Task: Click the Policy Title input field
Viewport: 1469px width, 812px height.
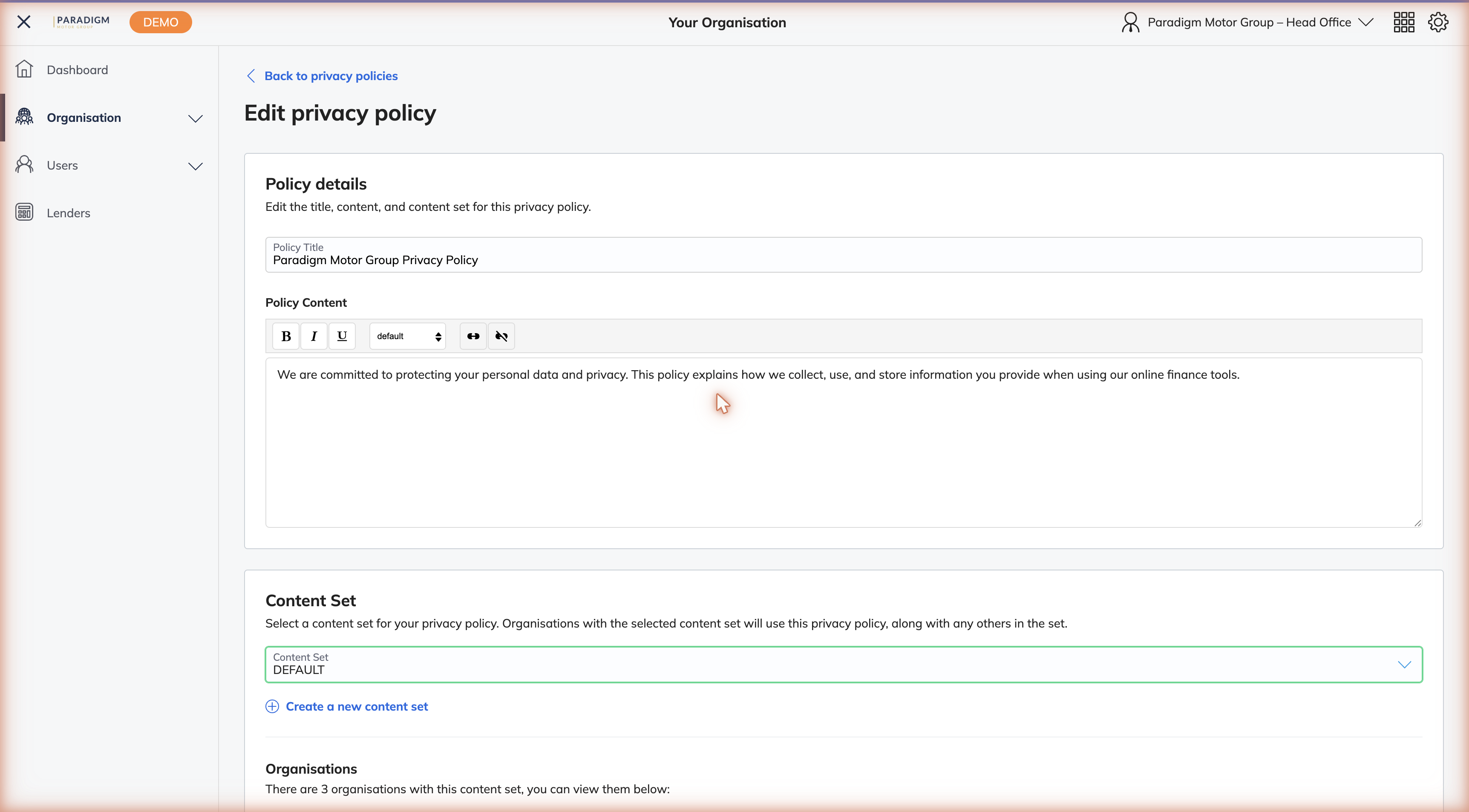Action: coord(844,254)
